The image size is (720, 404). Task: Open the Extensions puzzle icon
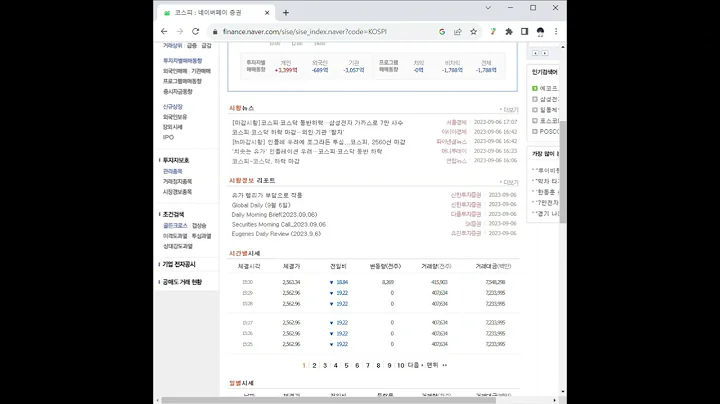tap(509, 32)
